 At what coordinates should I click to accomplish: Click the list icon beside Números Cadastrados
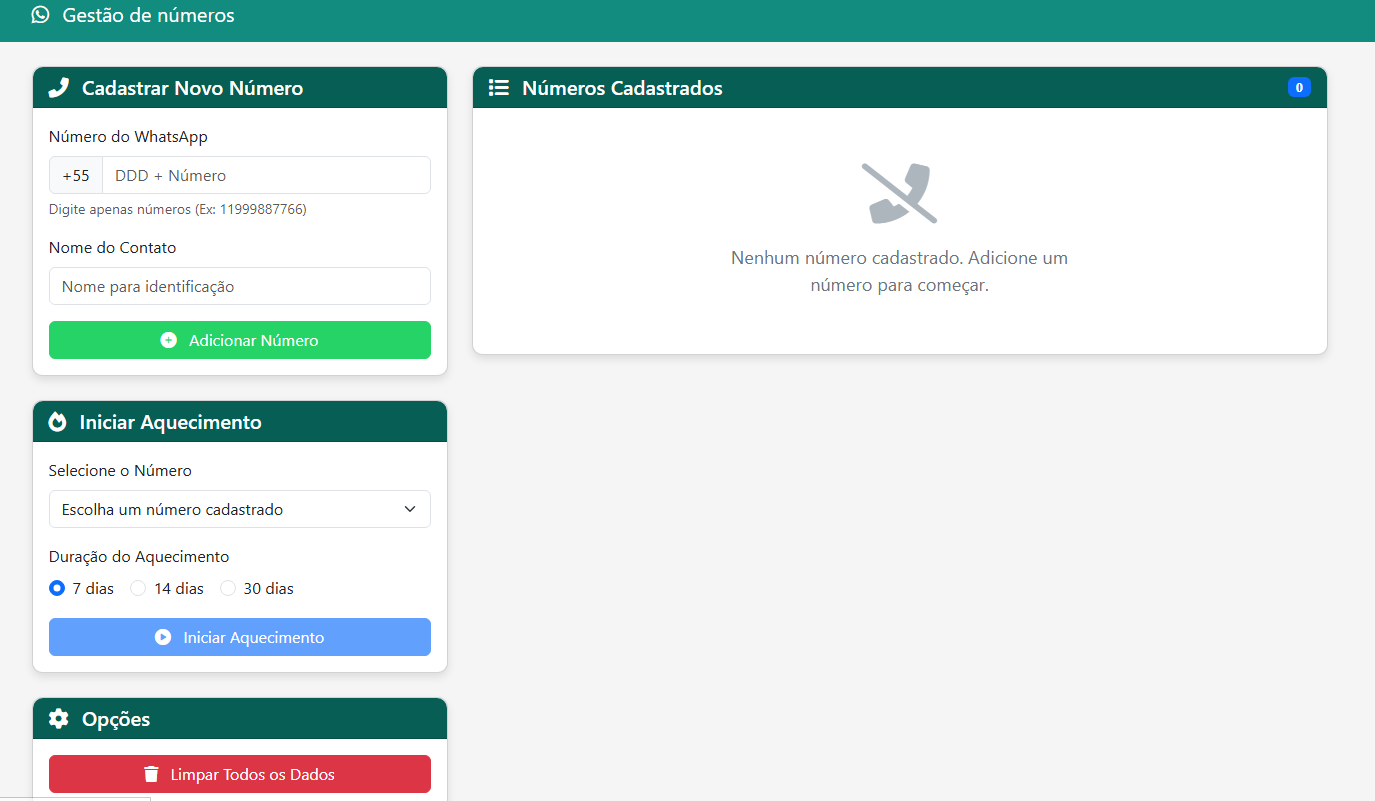499,88
